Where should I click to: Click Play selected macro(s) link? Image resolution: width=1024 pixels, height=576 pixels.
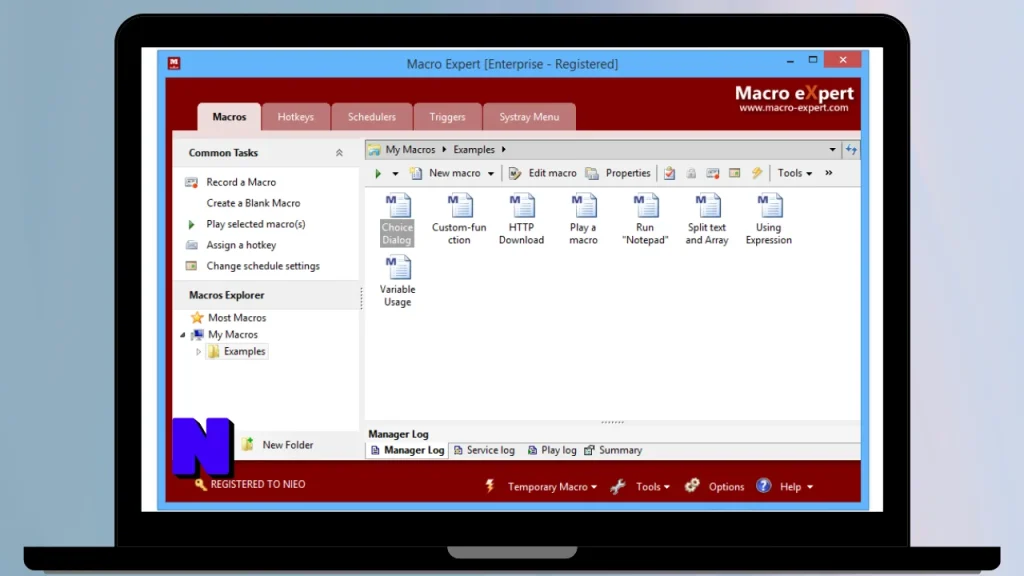click(255, 224)
